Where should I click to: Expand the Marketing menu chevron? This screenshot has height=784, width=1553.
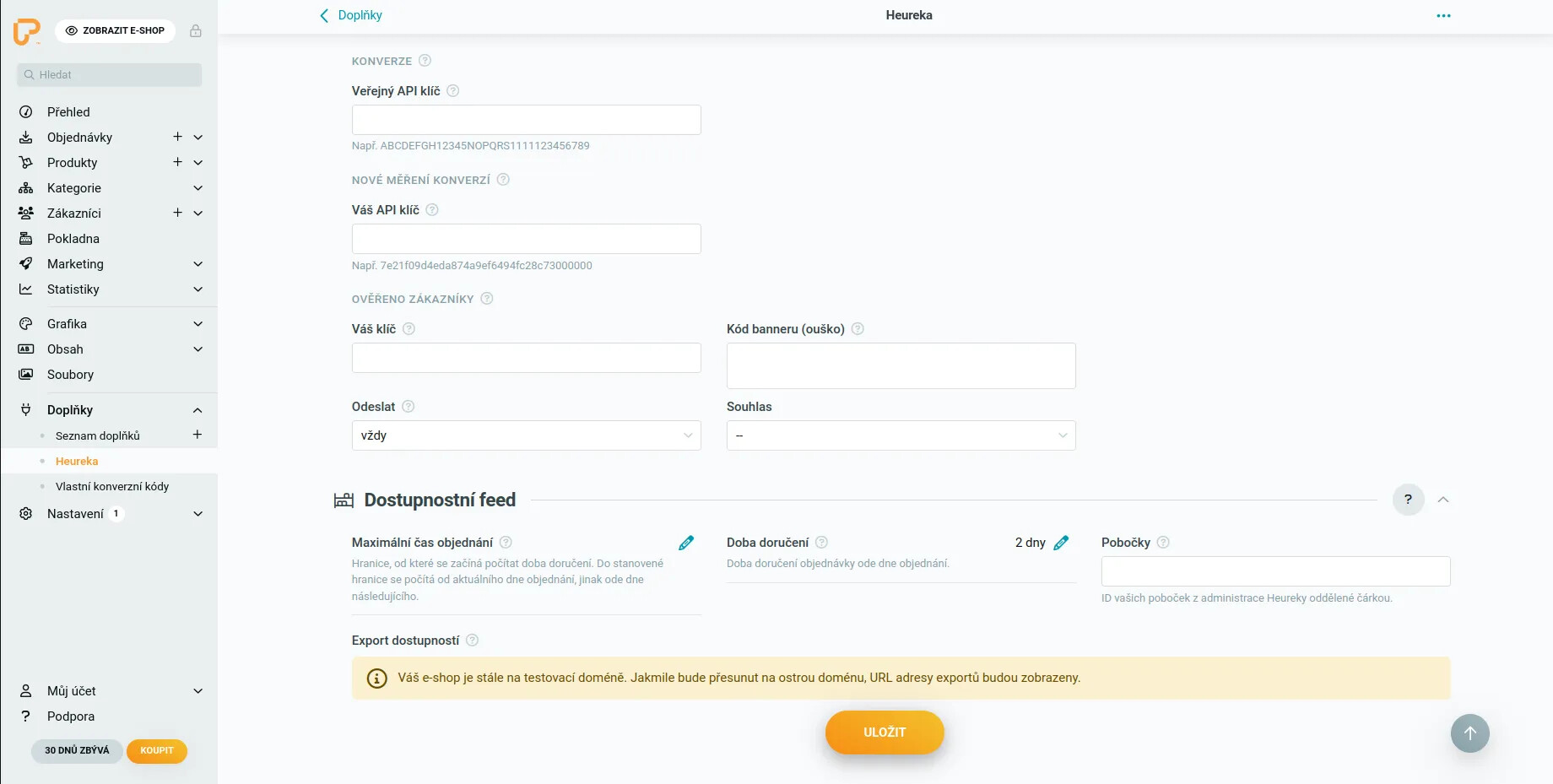tap(198, 264)
